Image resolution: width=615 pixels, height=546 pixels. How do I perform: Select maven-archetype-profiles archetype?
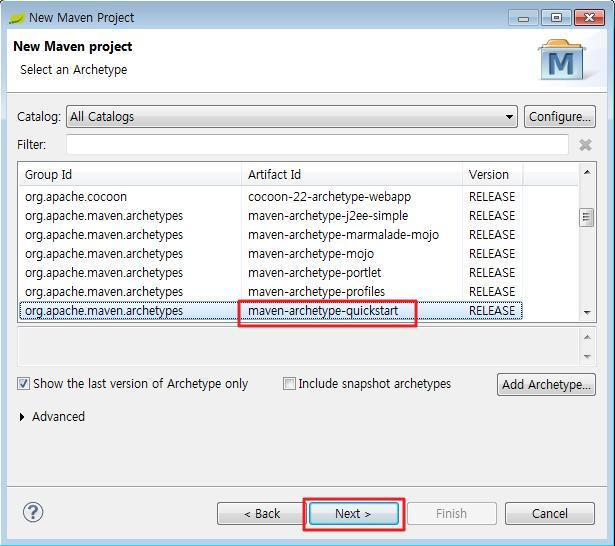pyautogui.click(x=271, y=291)
